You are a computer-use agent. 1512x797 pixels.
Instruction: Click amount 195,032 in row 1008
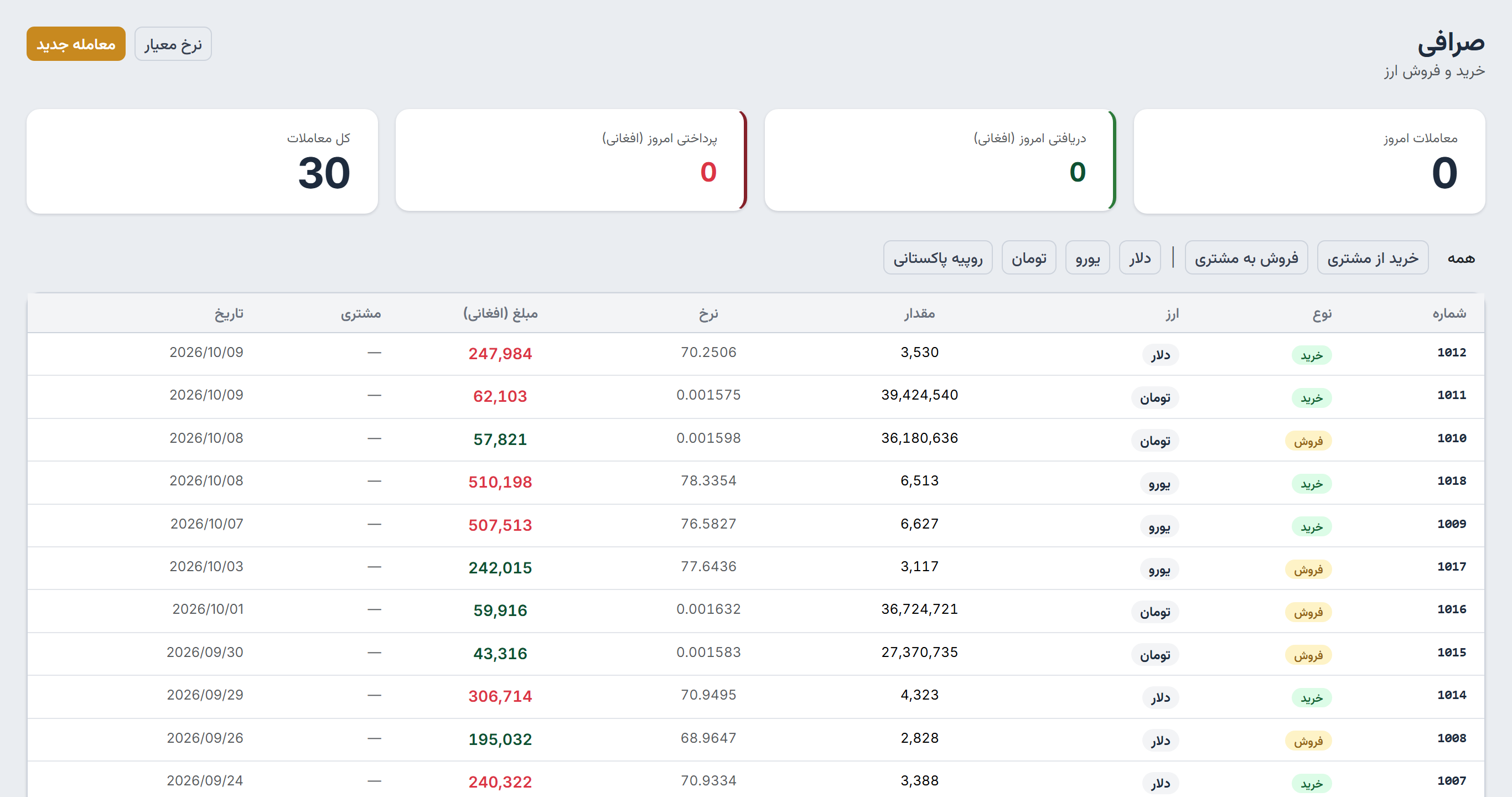pos(500,739)
